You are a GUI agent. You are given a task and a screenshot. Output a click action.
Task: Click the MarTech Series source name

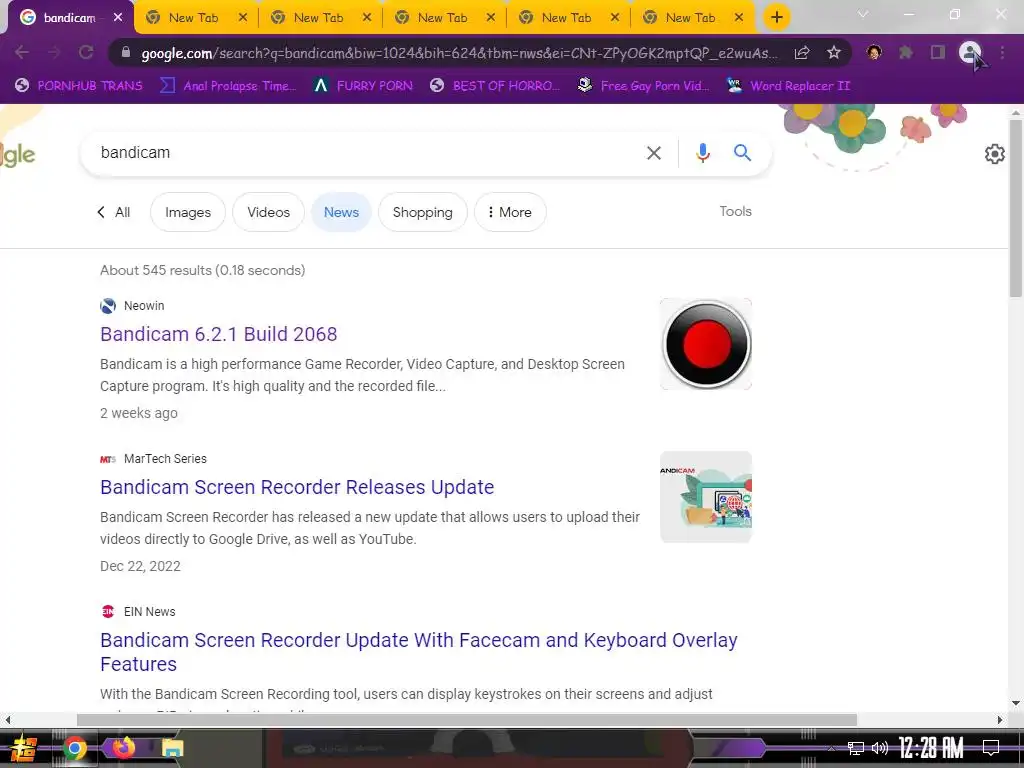click(x=165, y=458)
